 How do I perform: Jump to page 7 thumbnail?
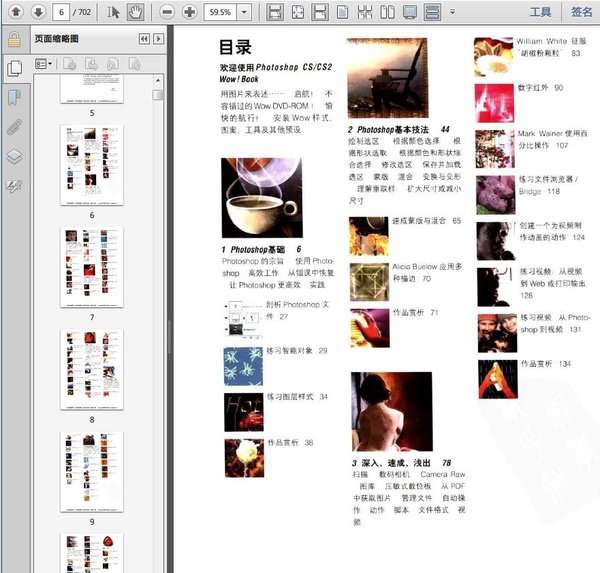(x=92, y=267)
